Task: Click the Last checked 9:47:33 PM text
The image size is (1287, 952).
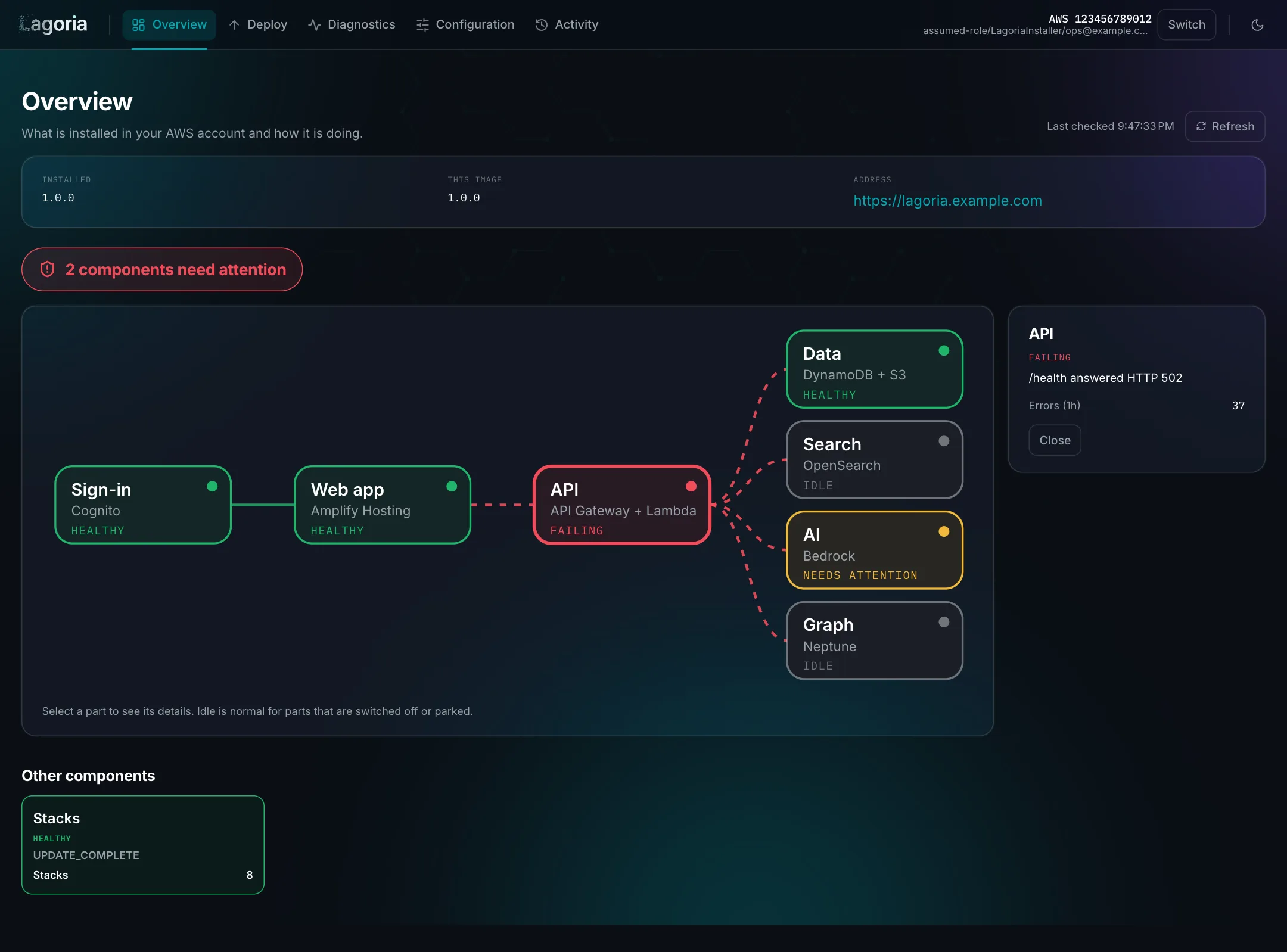Action: [1111, 126]
